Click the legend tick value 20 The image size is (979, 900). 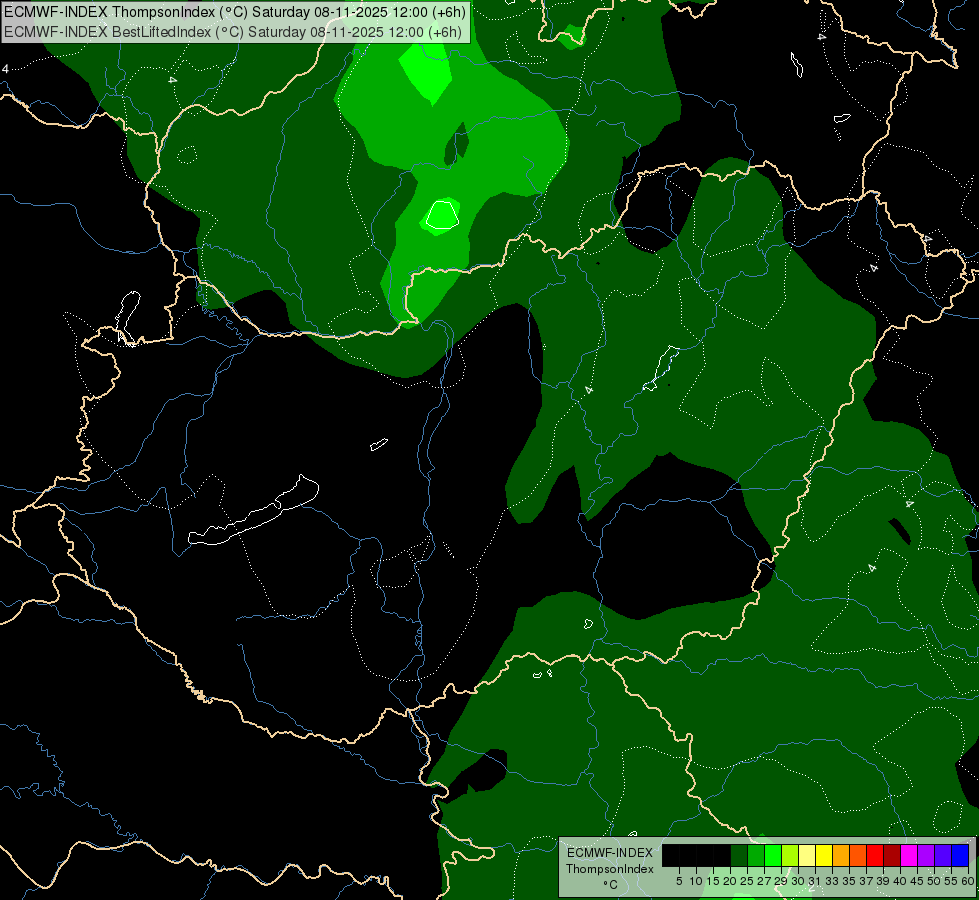(730, 881)
